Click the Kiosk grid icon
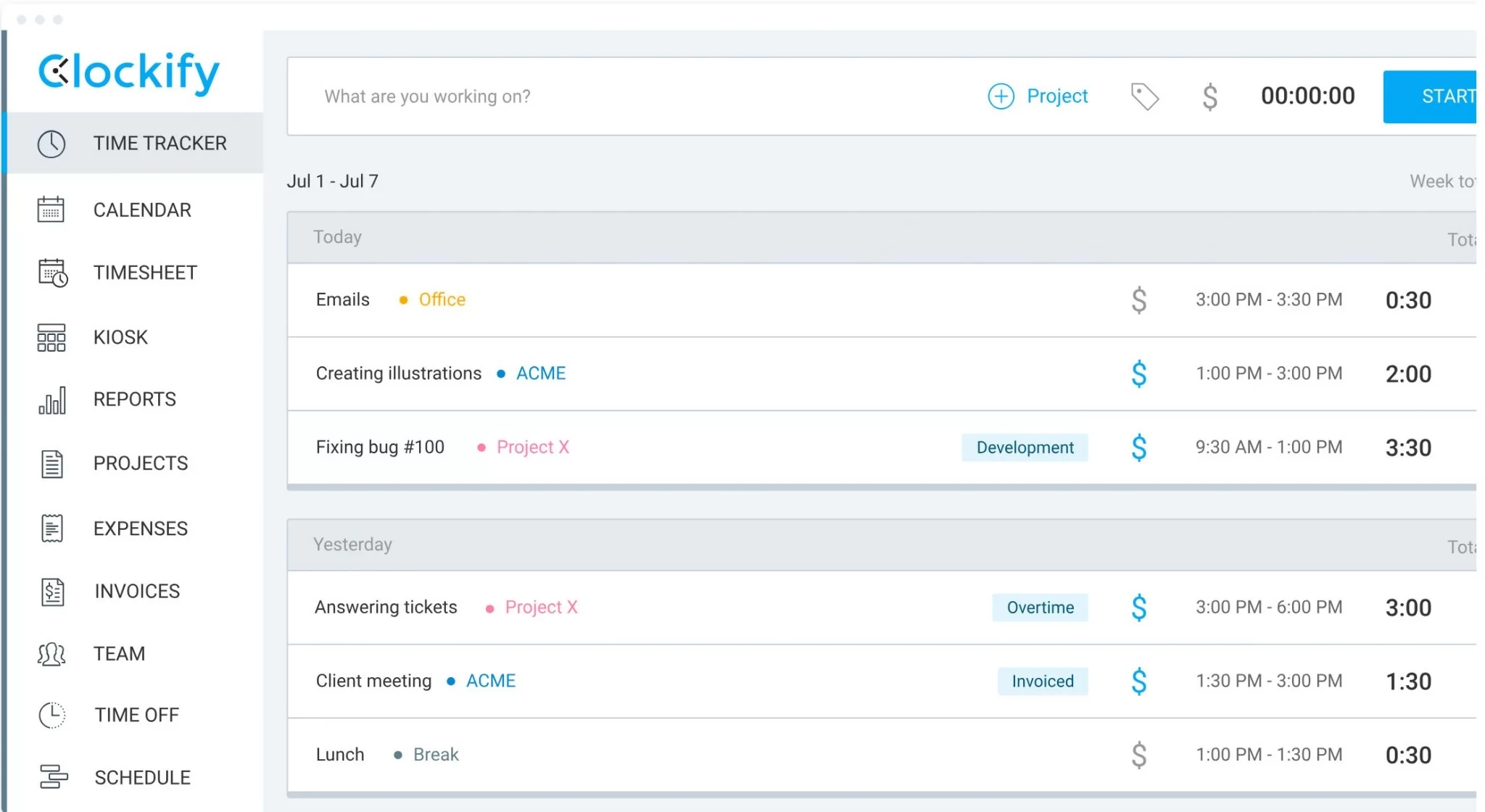Image resolution: width=1485 pixels, height=812 pixels. (x=51, y=337)
